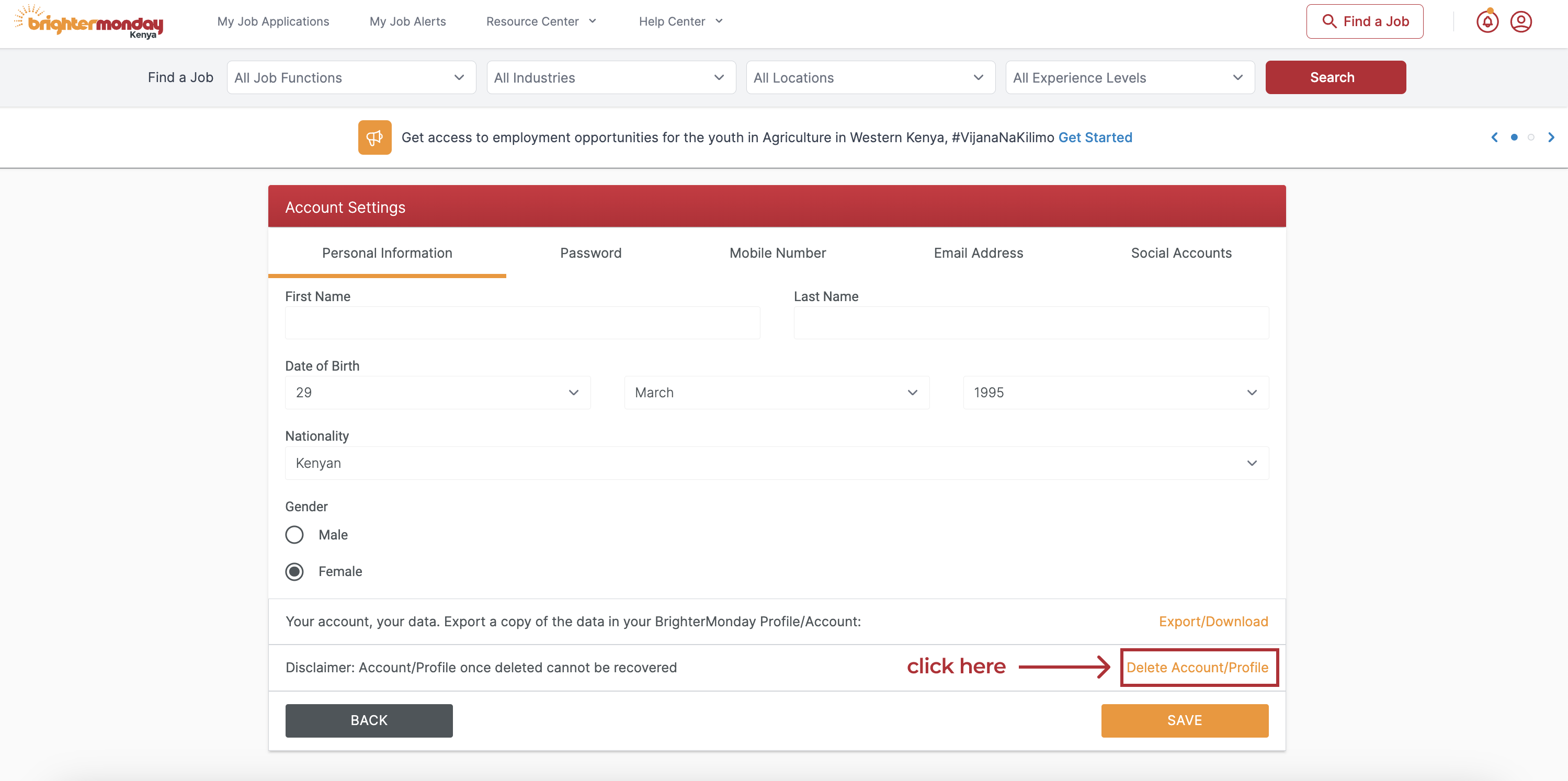The width and height of the screenshot is (1568, 781).
Task: Click the 'Your account, your data' text
Action: click(x=573, y=622)
